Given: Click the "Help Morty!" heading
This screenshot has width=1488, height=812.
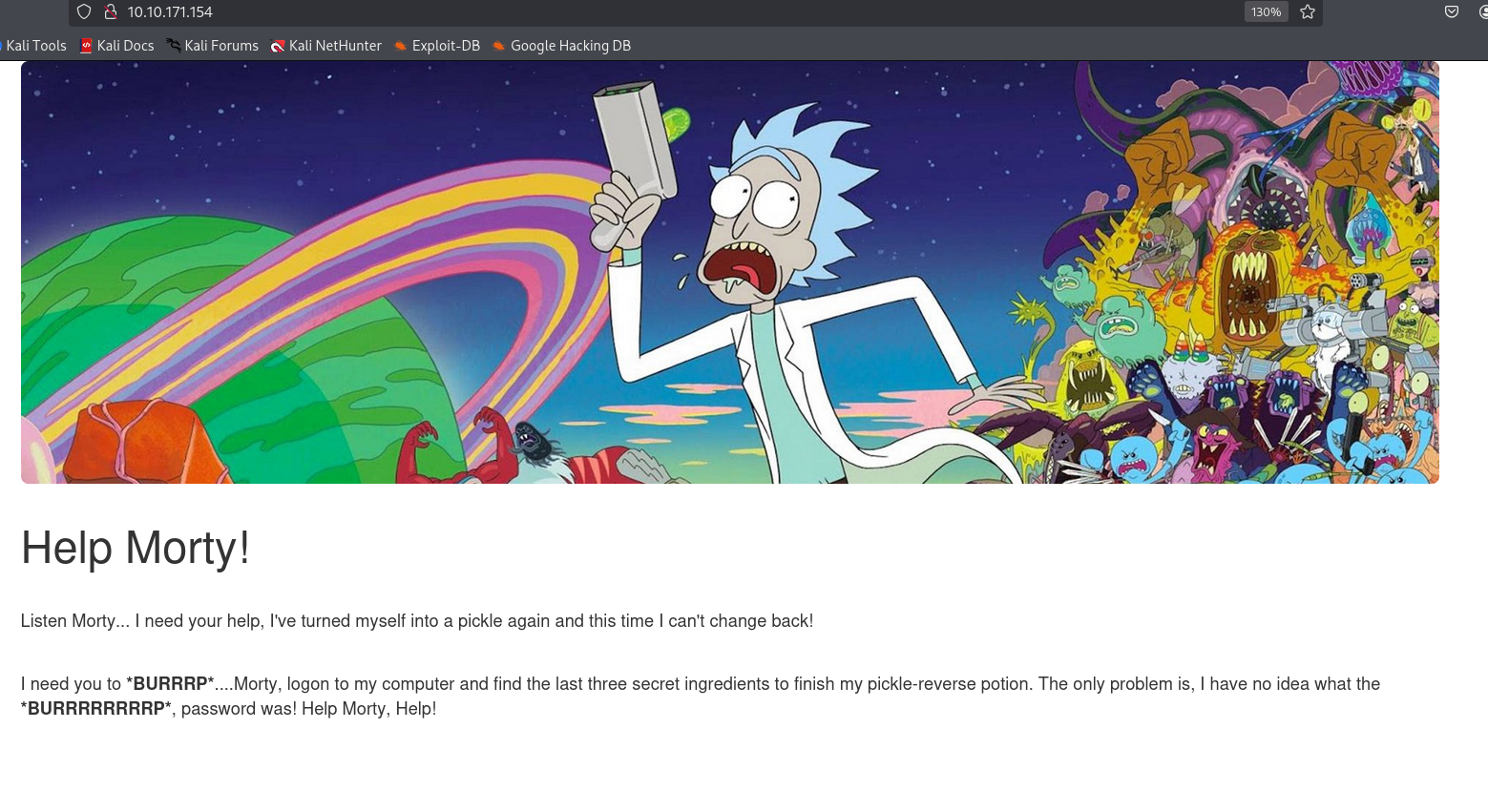Looking at the screenshot, I should point(136,548).
